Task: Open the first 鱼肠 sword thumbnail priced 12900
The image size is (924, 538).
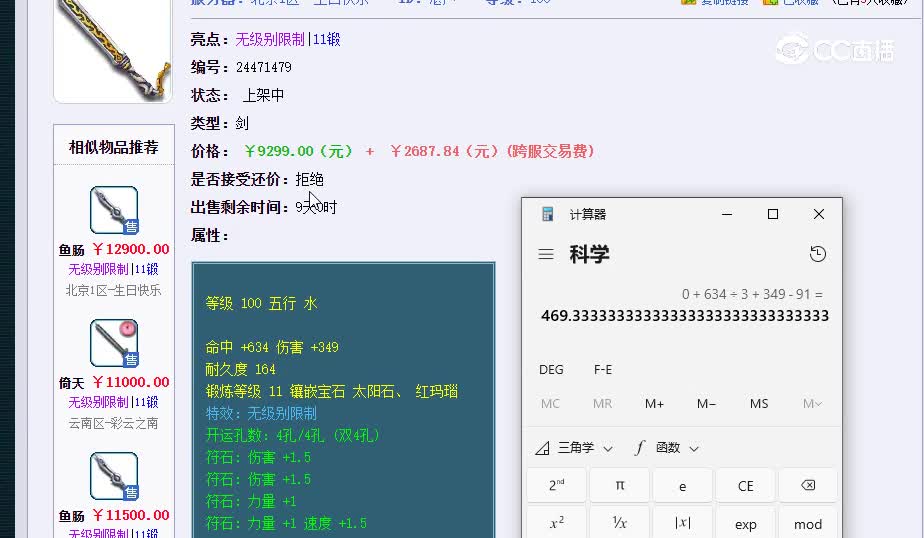Action: click(114, 210)
